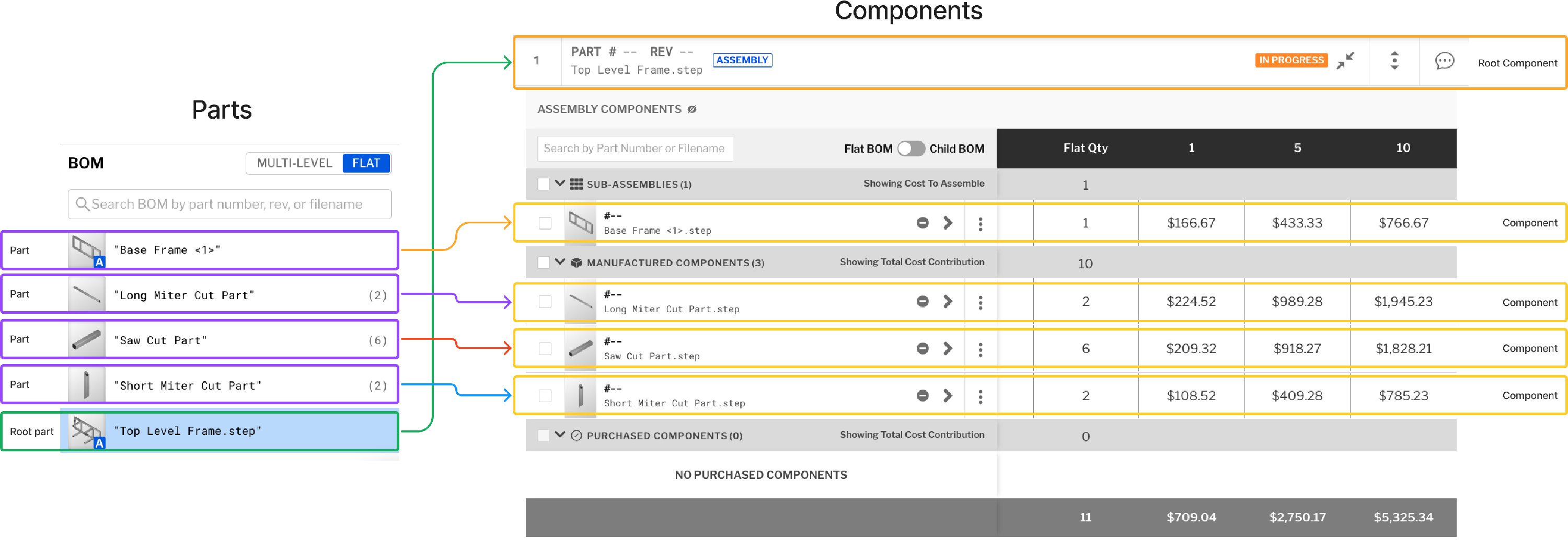
Task: Collapse the PURCHASED COMPONENTS section
Action: [x=560, y=436]
